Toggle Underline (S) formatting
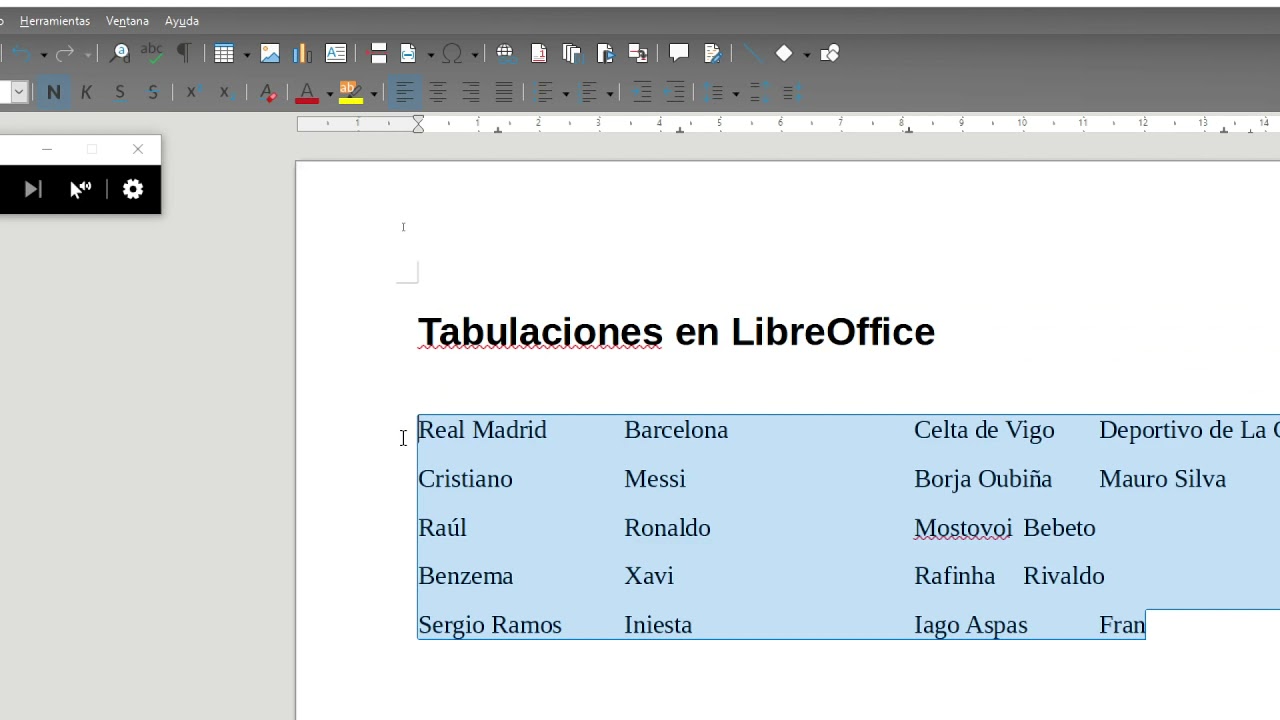This screenshot has height=720, width=1280. [120, 92]
